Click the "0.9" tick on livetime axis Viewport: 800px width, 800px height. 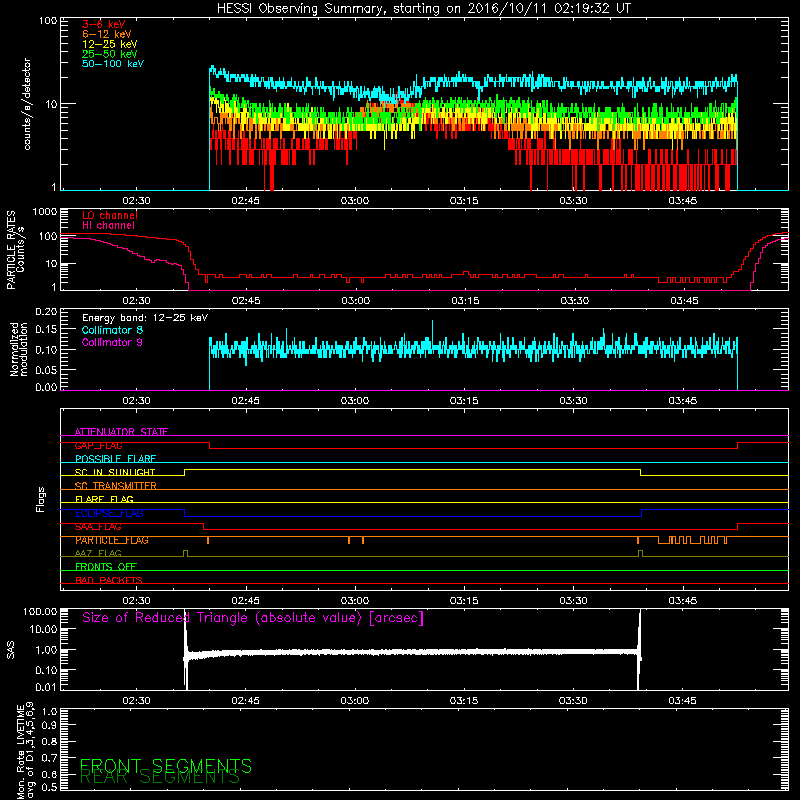click(x=49, y=726)
